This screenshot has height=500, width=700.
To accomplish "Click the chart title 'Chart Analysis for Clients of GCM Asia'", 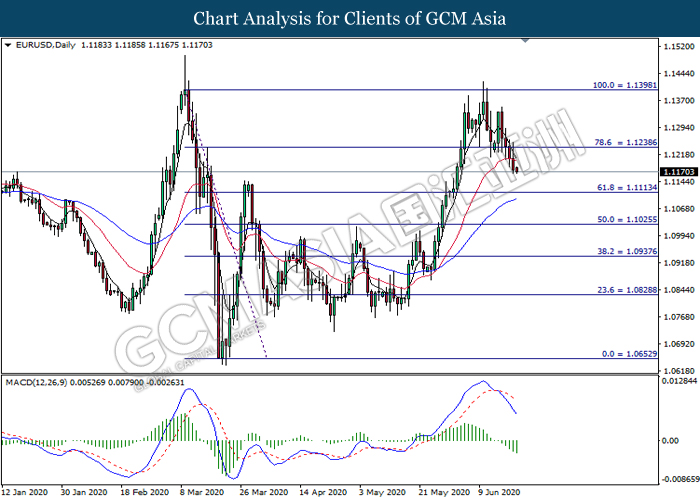I will click(x=350, y=19).
